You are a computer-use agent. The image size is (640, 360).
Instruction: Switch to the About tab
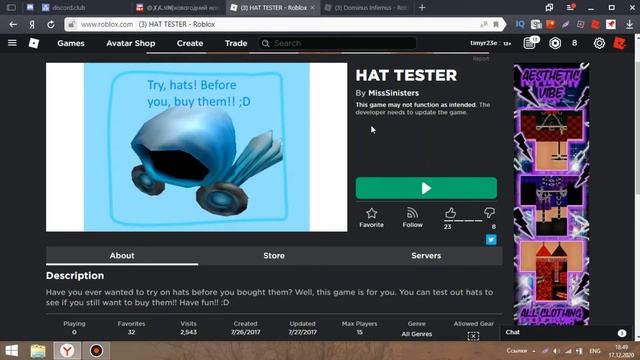click(x=122, y=256)
